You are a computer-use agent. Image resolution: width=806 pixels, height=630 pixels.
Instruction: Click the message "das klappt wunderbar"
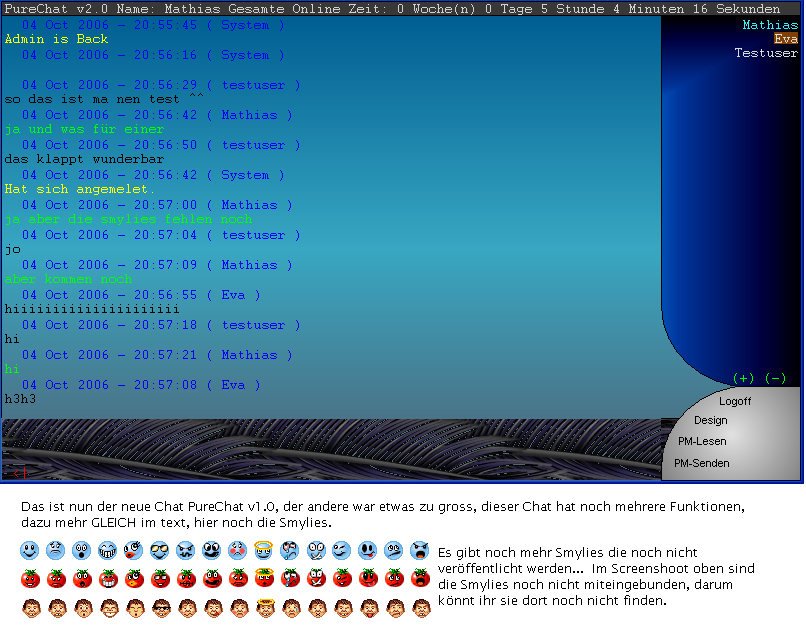click(x=84, y=159)
